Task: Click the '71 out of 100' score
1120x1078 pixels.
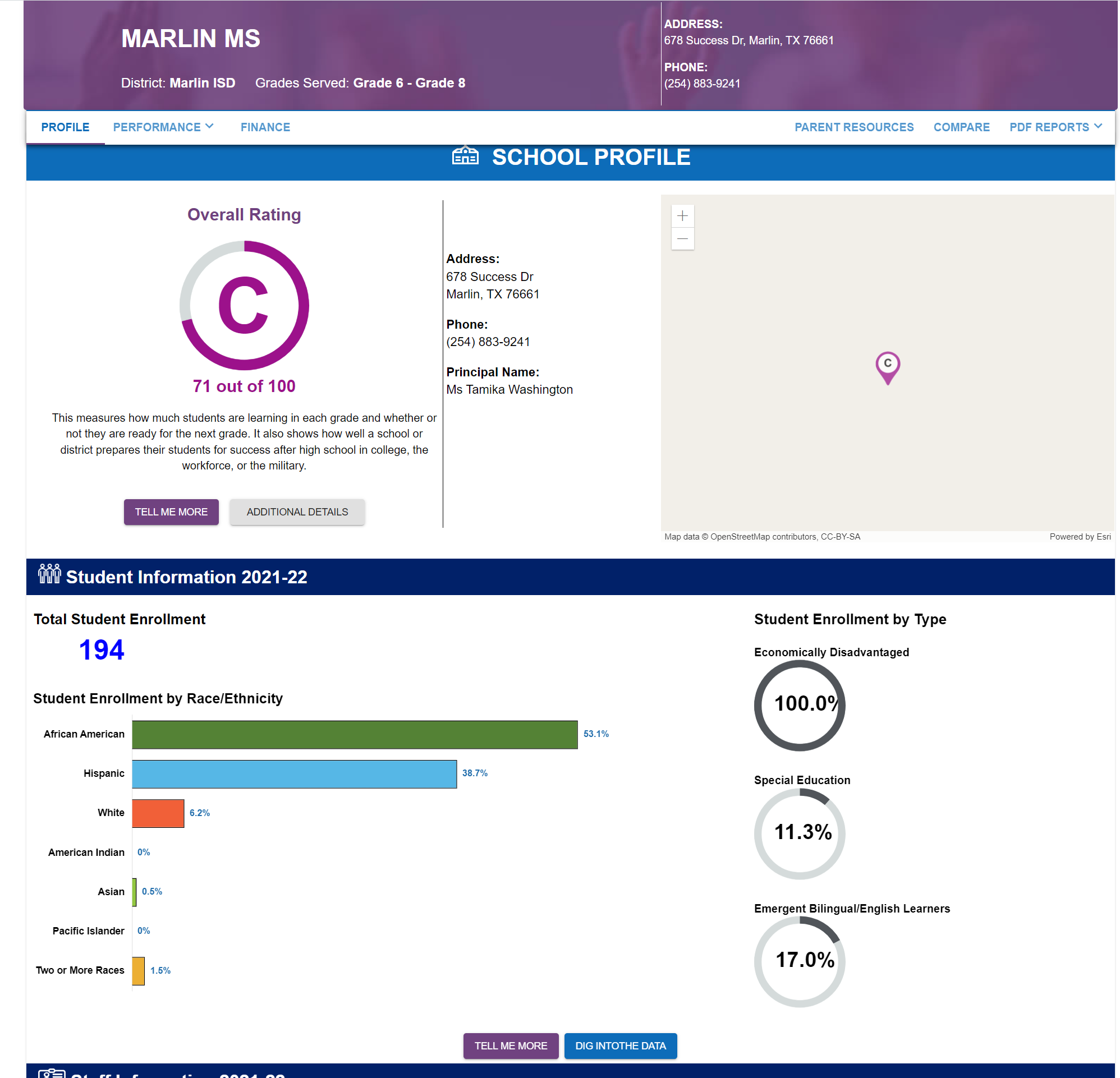Action: pos(244,386)
